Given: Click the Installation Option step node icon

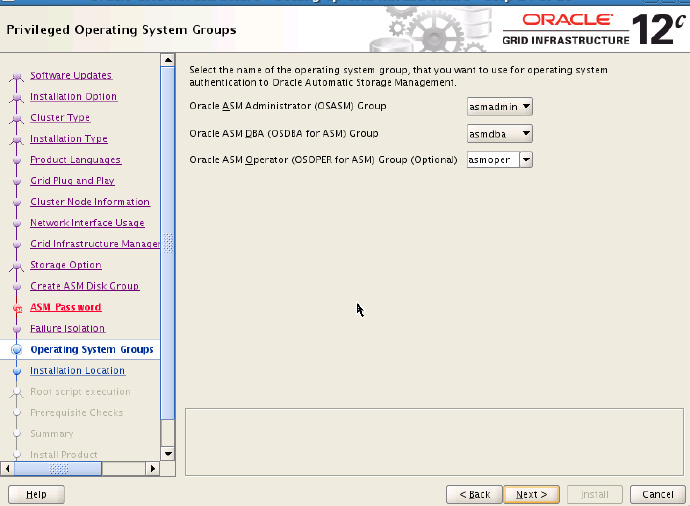Looking at the screenshot, I should tap(17, 97).
